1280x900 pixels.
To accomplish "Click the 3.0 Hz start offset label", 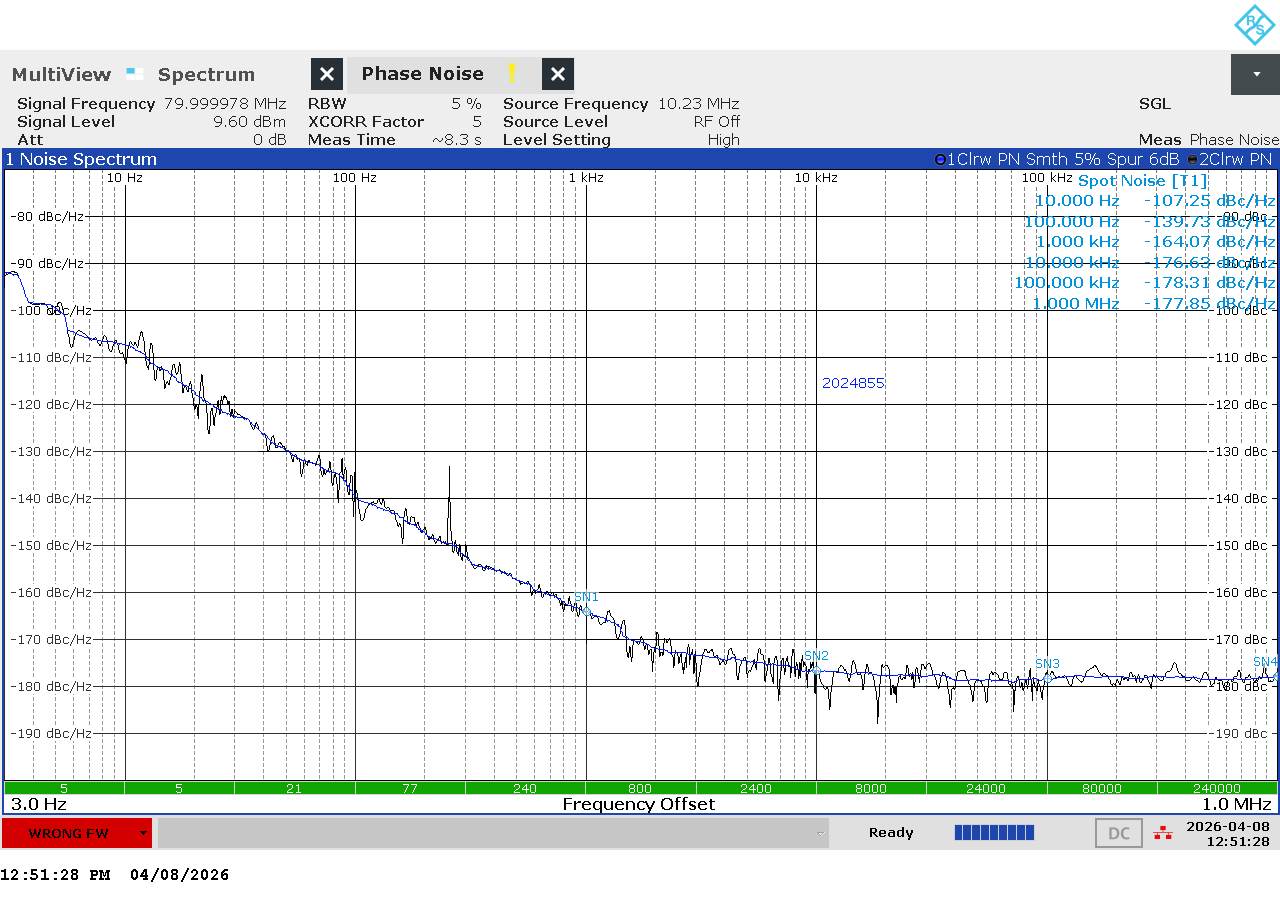I will tap(38, 805).
